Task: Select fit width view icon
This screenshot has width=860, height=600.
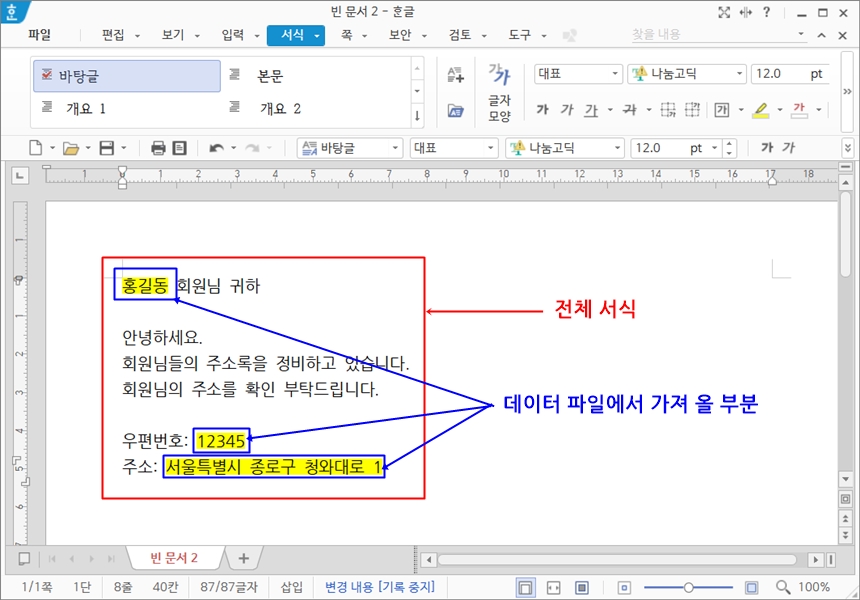Action: (553, 588)
